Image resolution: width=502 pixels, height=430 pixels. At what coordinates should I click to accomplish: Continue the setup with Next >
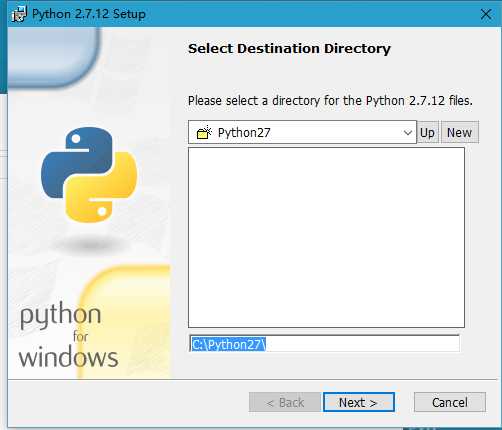click(359, 402)
